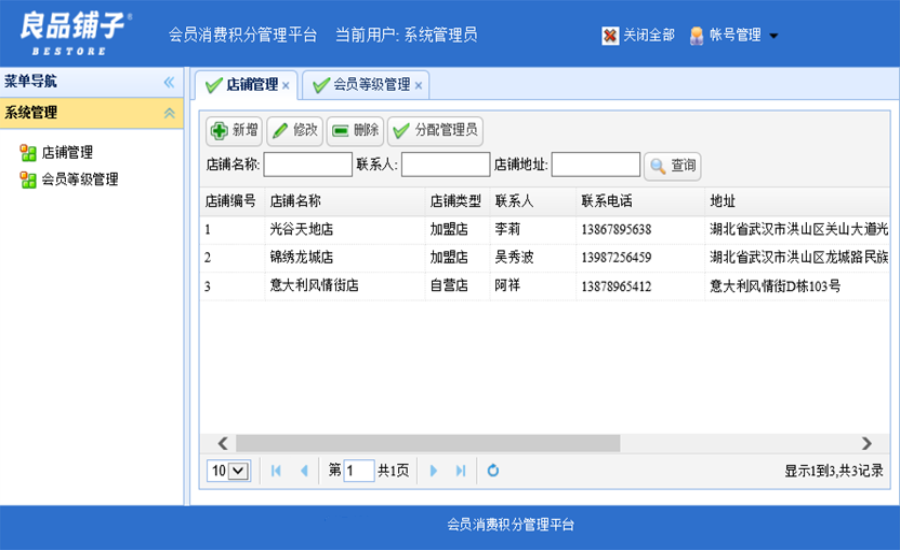The image size is (900, 550).
Task: Click the 良品铺子 BESTORE logo
Action: click(76, 33)
